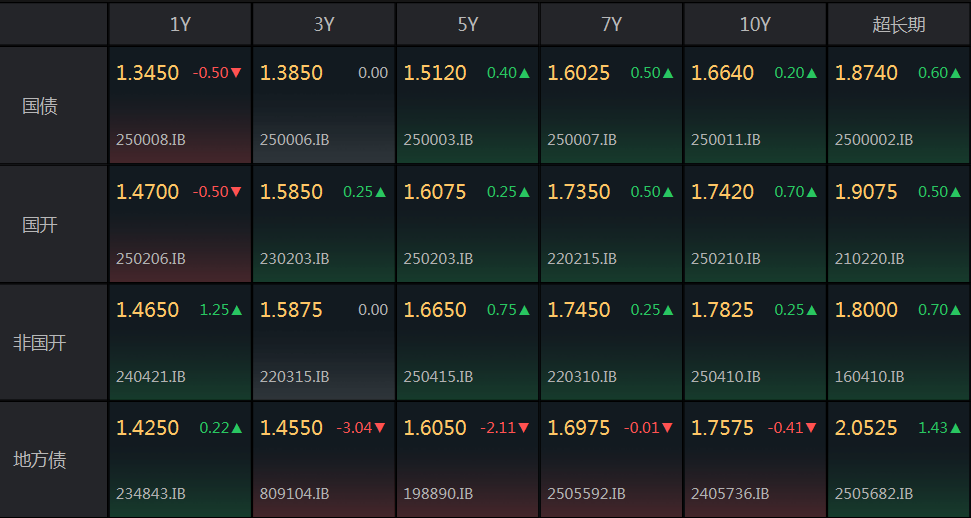Click the green up arrow next to 1.43 in 地方债 超长期
Screen dimensions: 971x518
tap(956, 428)
